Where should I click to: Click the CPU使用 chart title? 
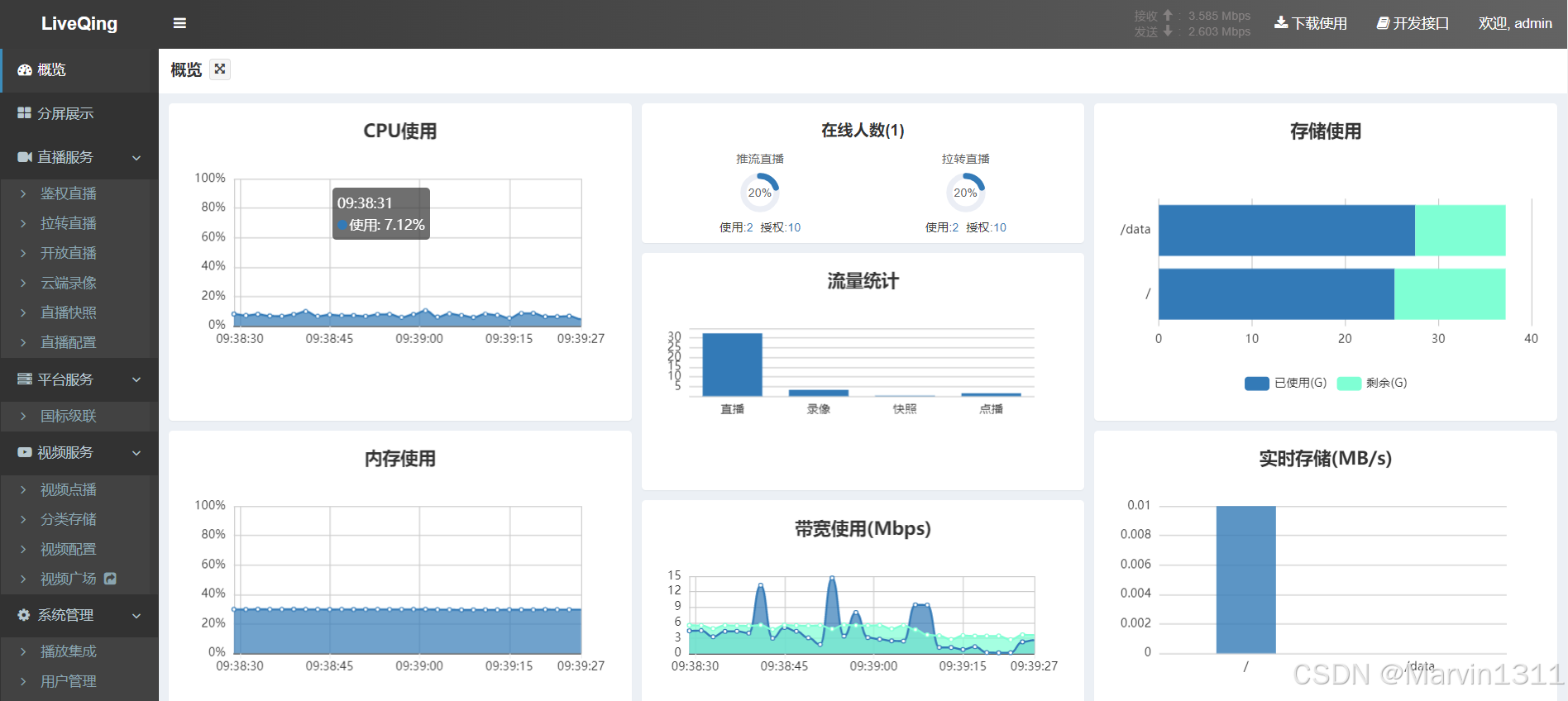(x=400, y=131)
